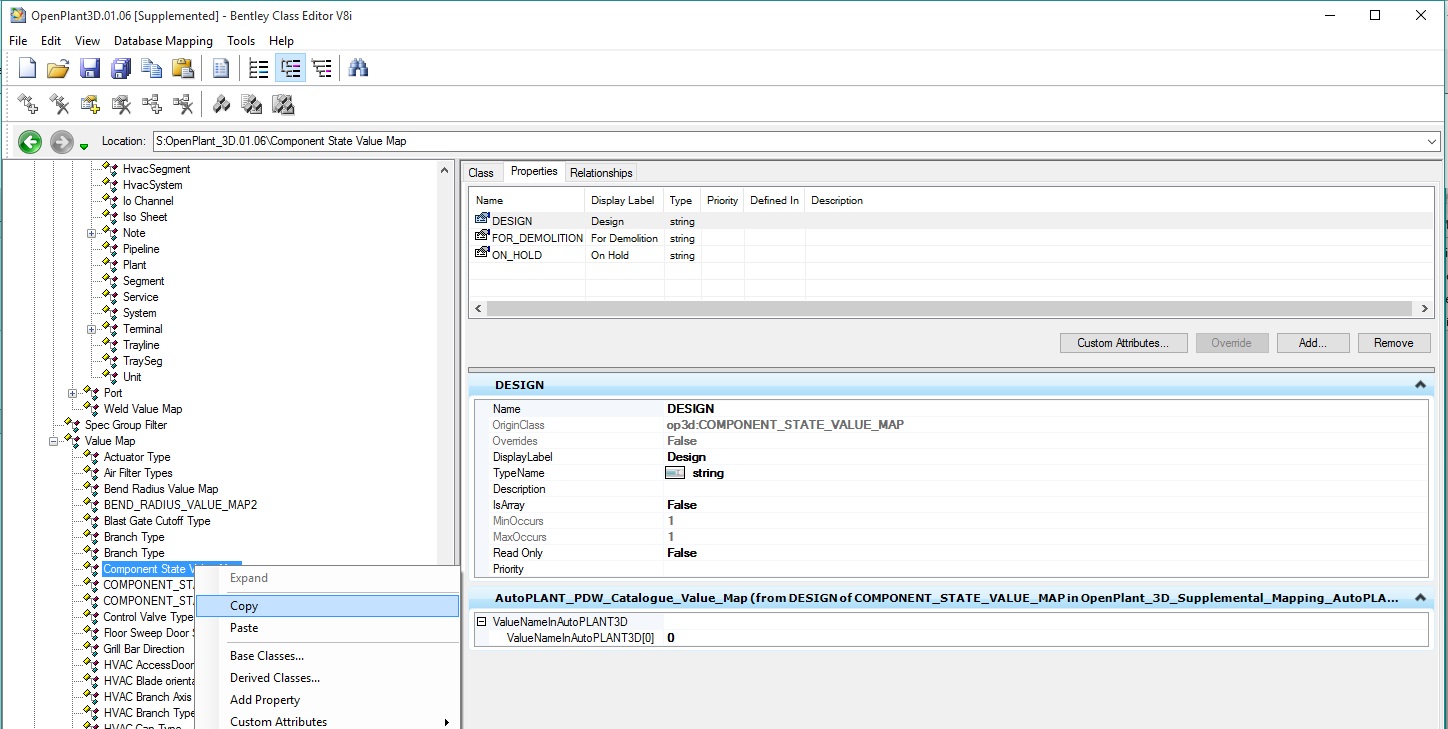This screenshot has width=1448, height=729.
Task: Click the New schema icon
Action: pos(28,69)
